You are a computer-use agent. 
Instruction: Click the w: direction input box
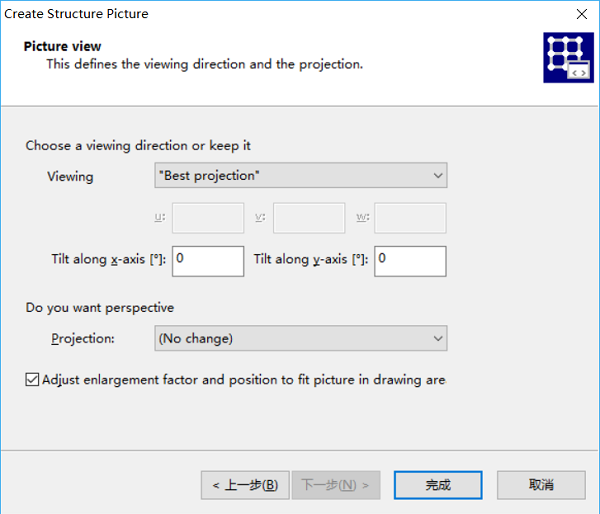point(410,218)
